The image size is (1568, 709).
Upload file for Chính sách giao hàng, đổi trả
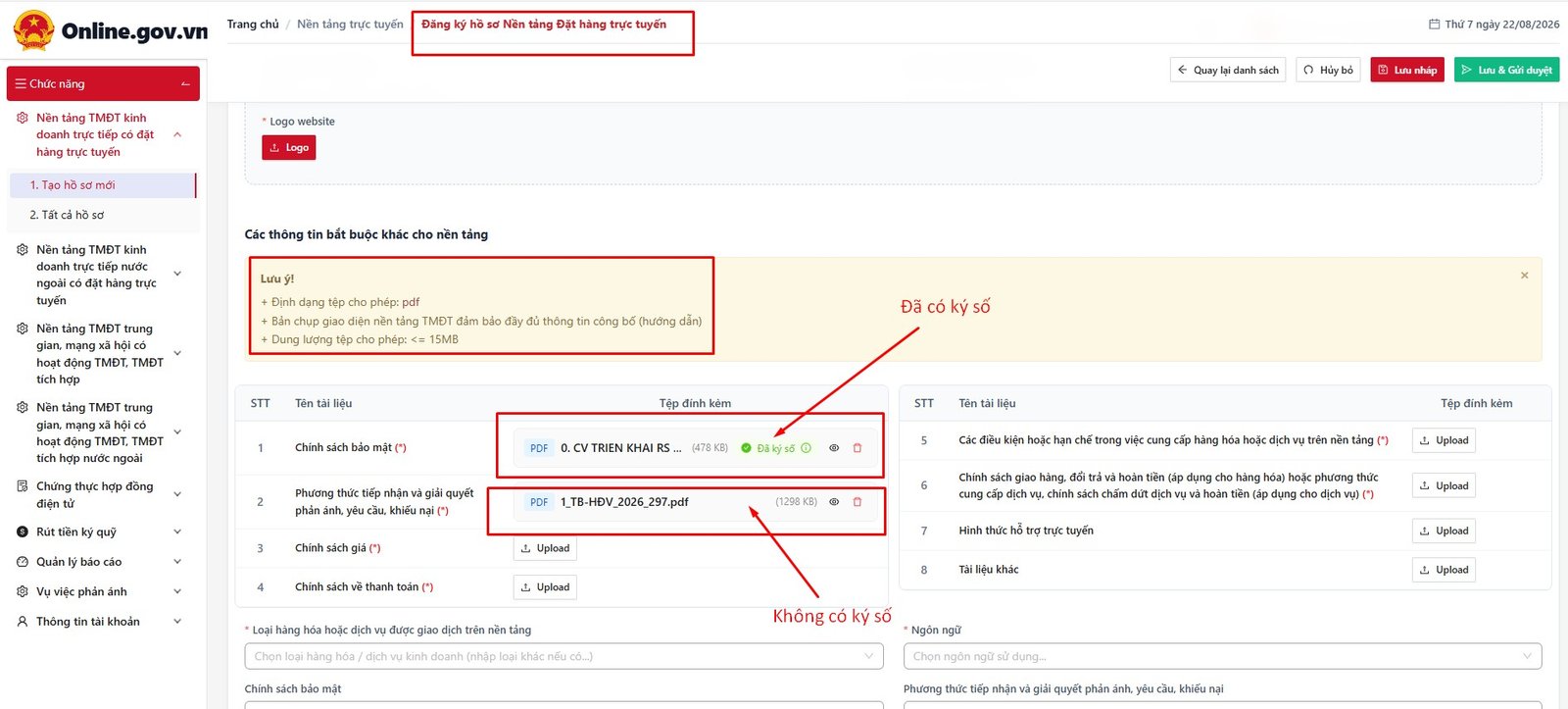pos(1444,485)
